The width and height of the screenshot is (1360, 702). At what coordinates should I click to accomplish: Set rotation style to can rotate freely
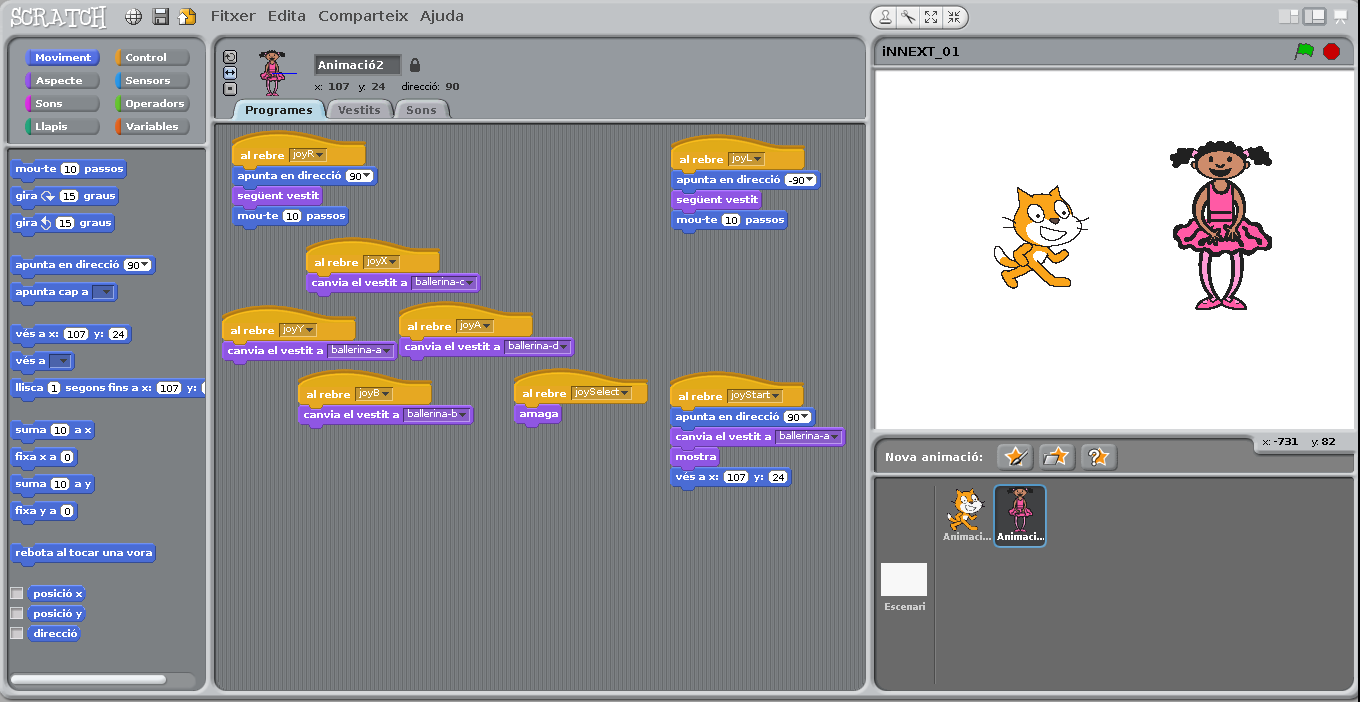[230, 57]
